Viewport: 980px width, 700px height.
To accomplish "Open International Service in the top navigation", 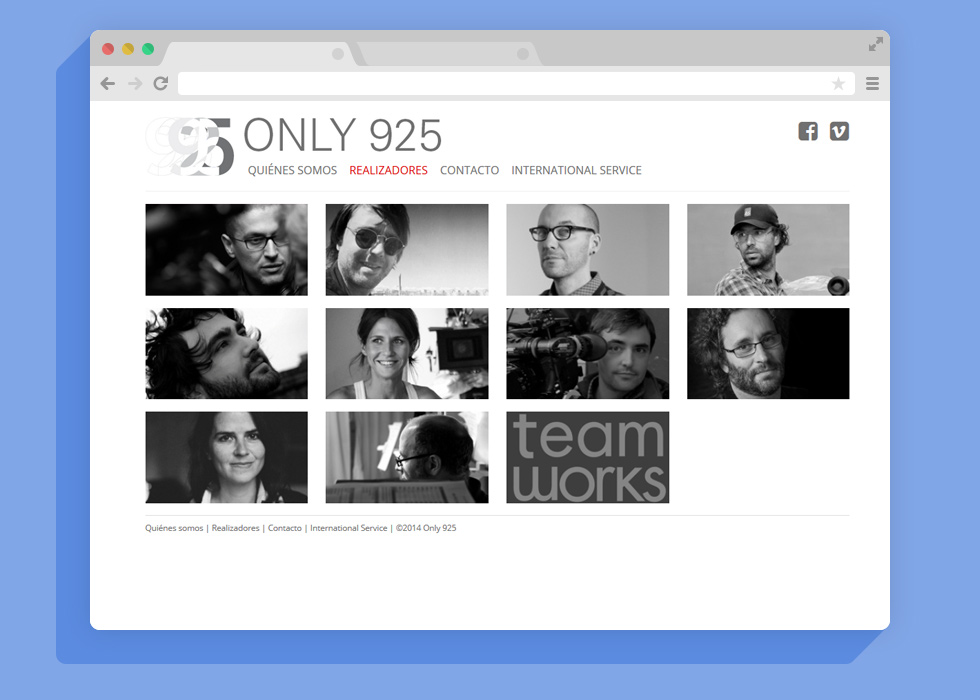I will [x=576, y=171].
